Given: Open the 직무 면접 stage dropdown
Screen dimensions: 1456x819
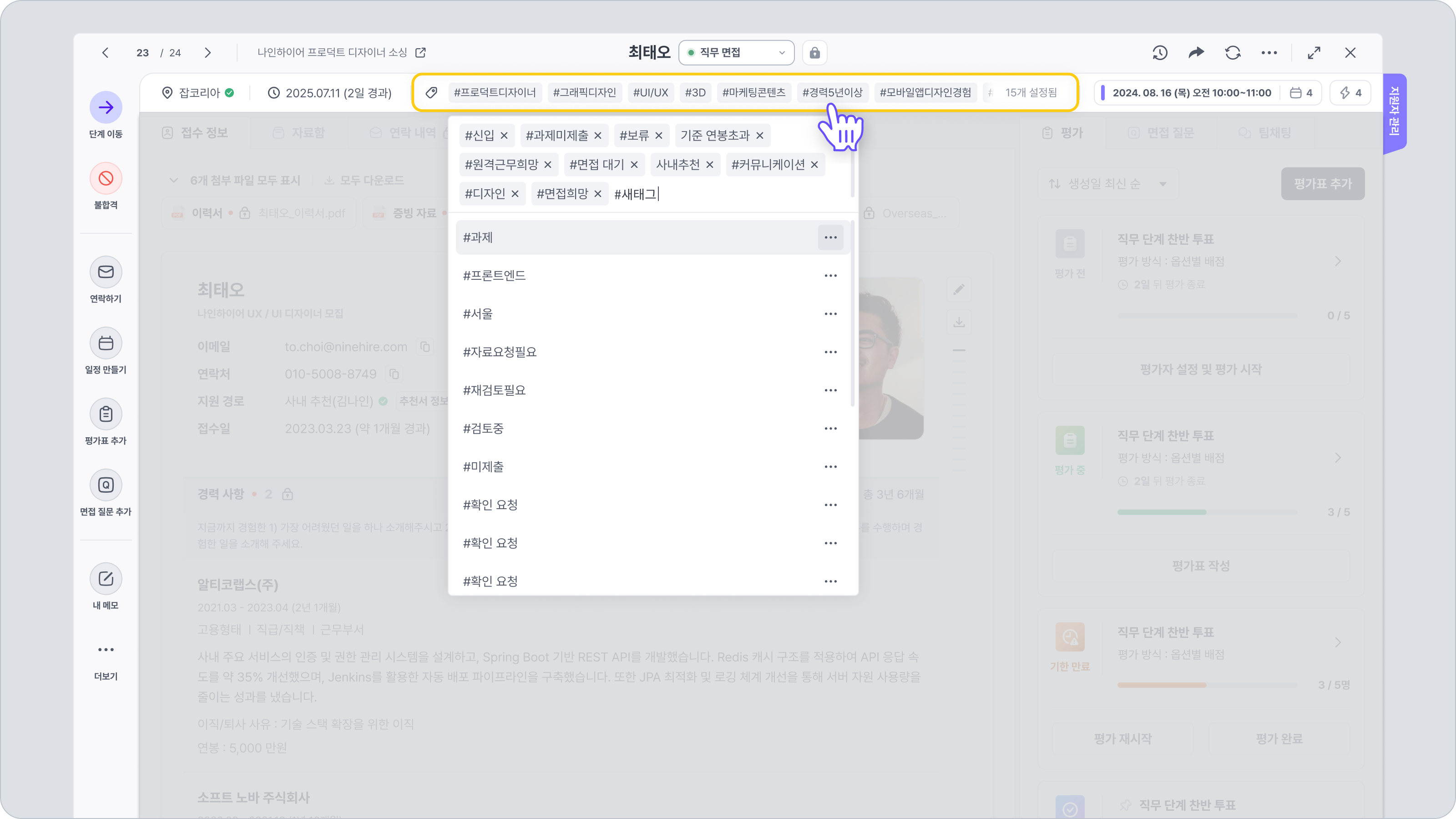Looking at the screenshot, I should coord(736,53).
